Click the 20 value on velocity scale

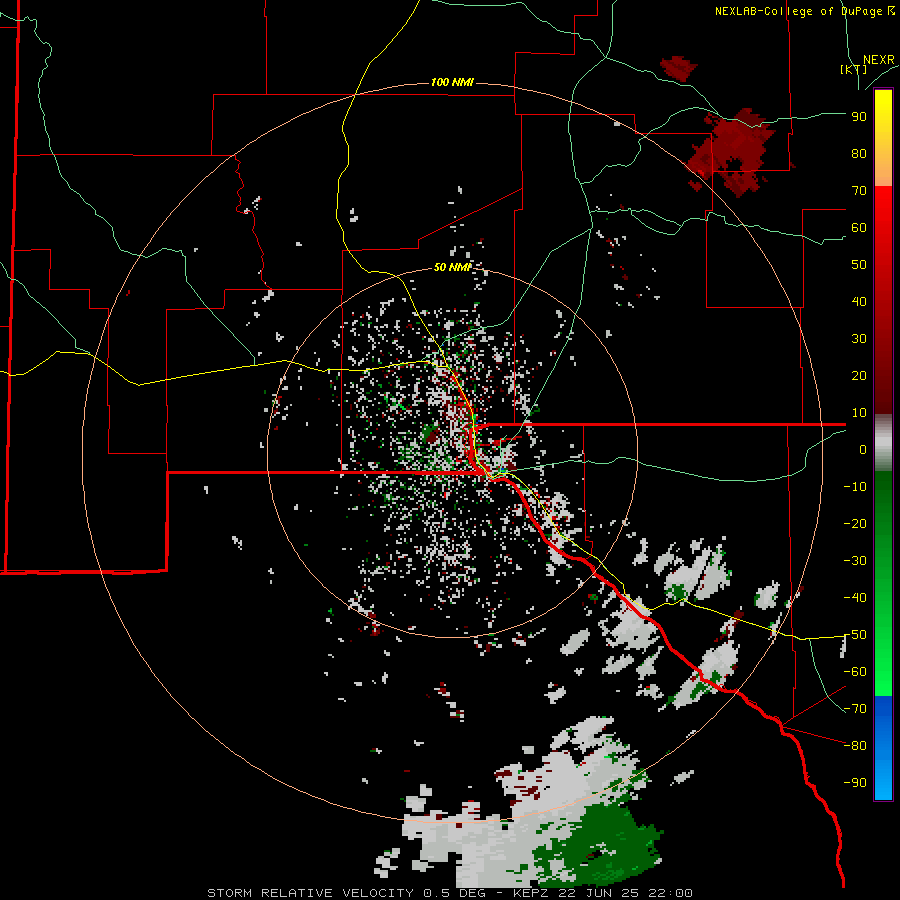859,375
